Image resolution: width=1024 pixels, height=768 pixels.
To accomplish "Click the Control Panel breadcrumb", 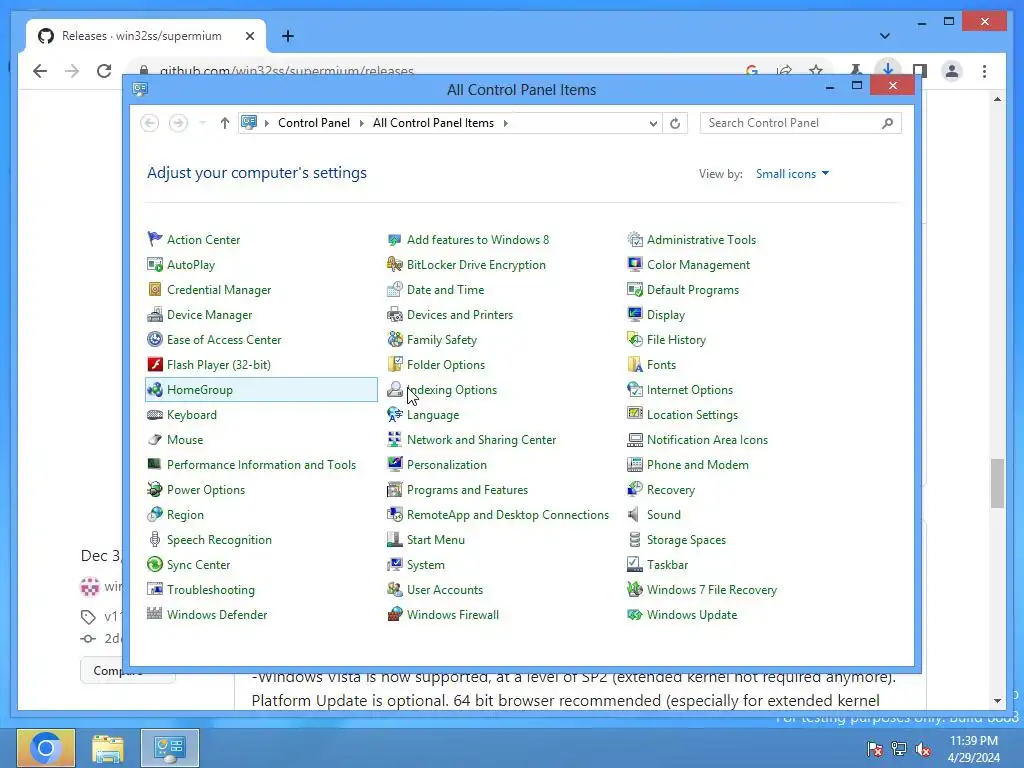I will pos(314,123).
